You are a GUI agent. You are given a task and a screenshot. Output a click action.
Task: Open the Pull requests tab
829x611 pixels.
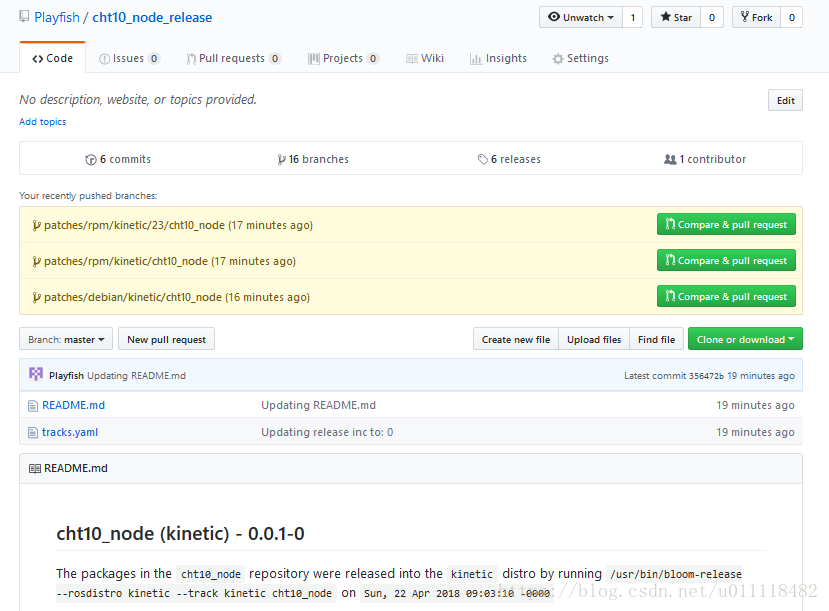pos(233,58)
